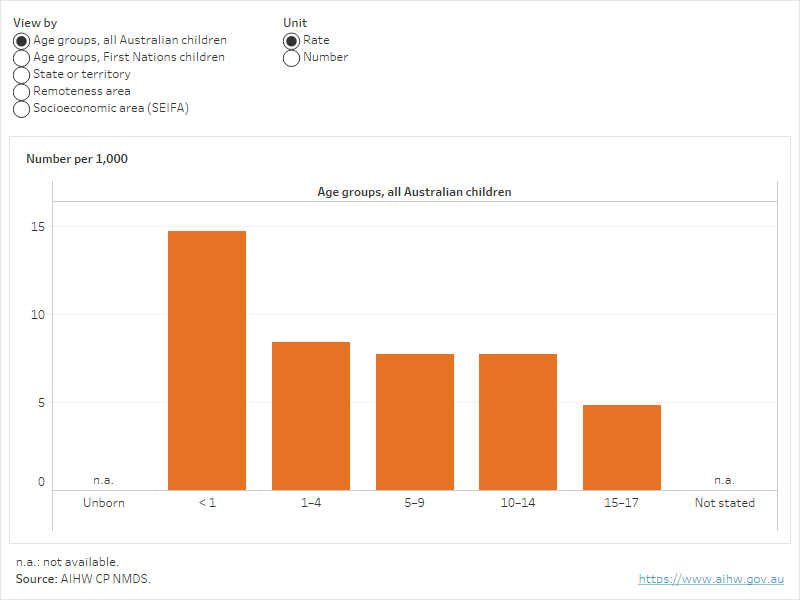800x600 pixels.
Task: Click the tallest bar for "< 1" age group
Action: pos(206,355)
